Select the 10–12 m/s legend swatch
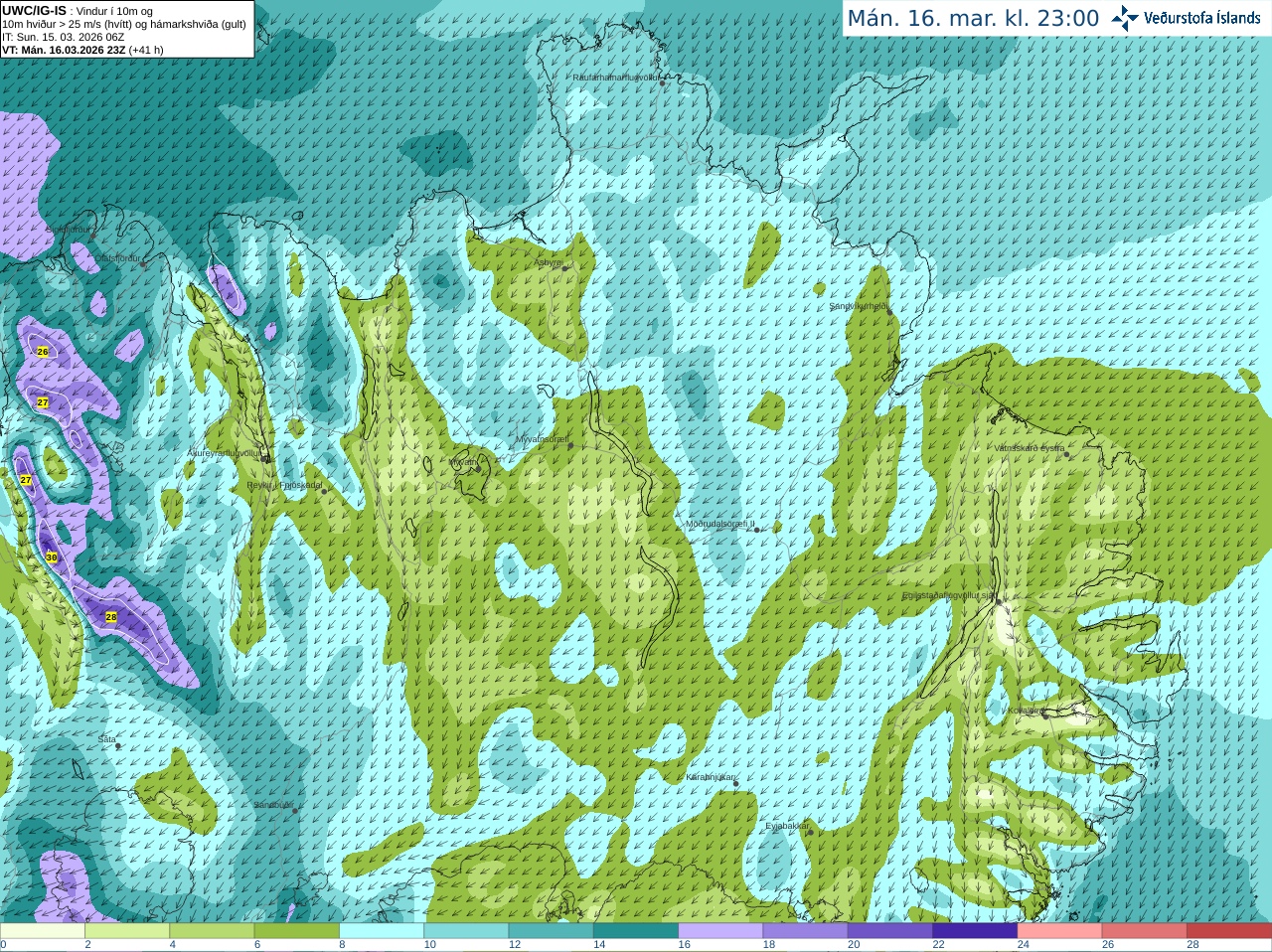This screenshot has height=952, width=1272. pyautogui.click(x=466, y=931)
